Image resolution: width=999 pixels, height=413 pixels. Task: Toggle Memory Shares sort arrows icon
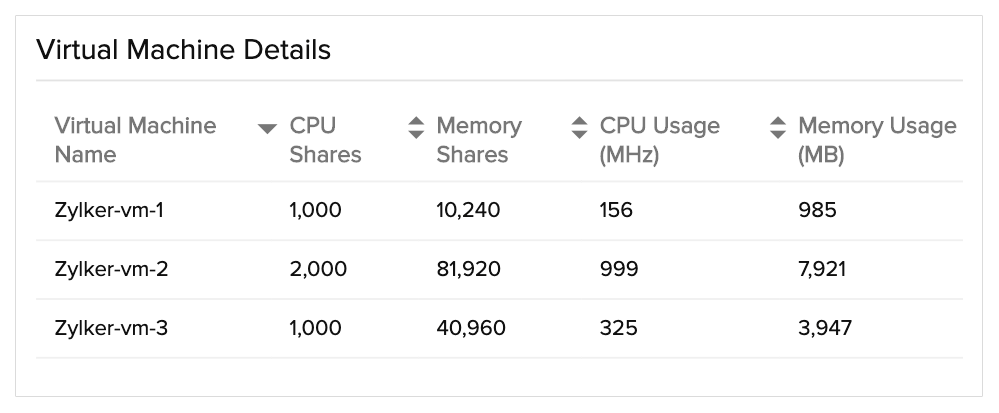tap(579, 127)
